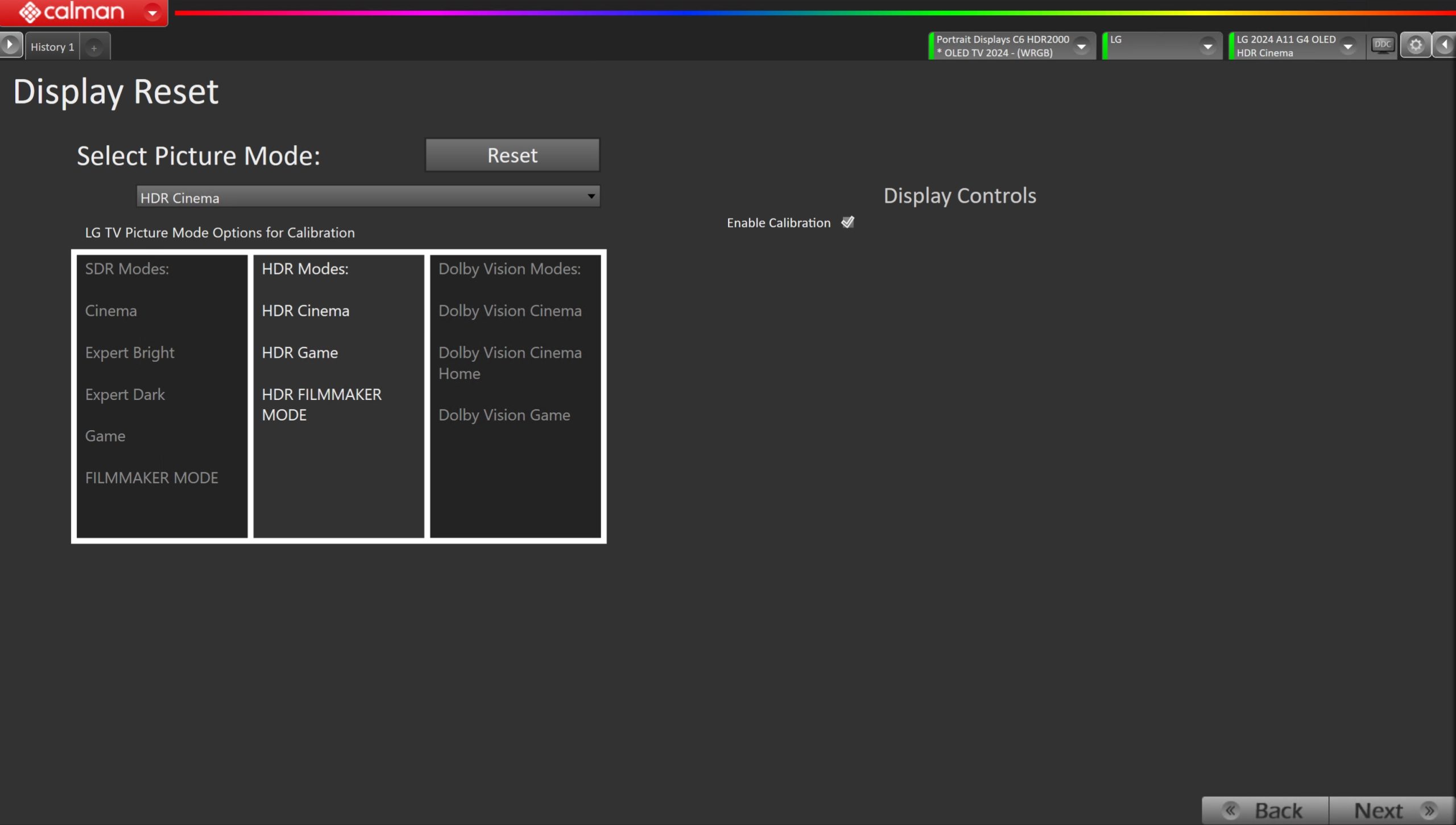Click the HDR FILMMAKER MODE text
The width and height of the screenshot is (1456, 825).
[322, 405]
